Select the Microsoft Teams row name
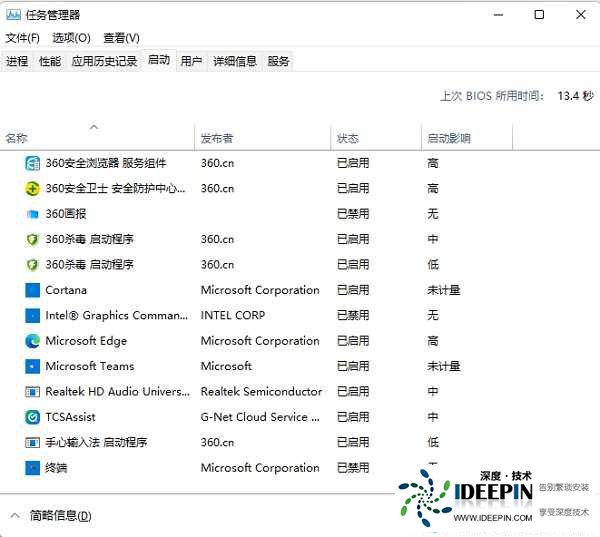This screenshot has height=537, width=600. tap(90, 366)
